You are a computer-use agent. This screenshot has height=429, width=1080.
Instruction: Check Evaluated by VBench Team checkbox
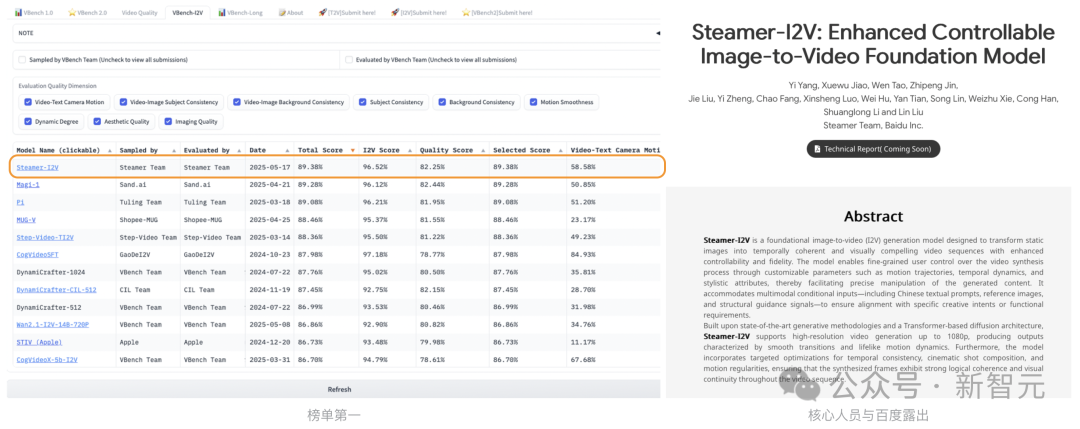click(x=349, y=60)
